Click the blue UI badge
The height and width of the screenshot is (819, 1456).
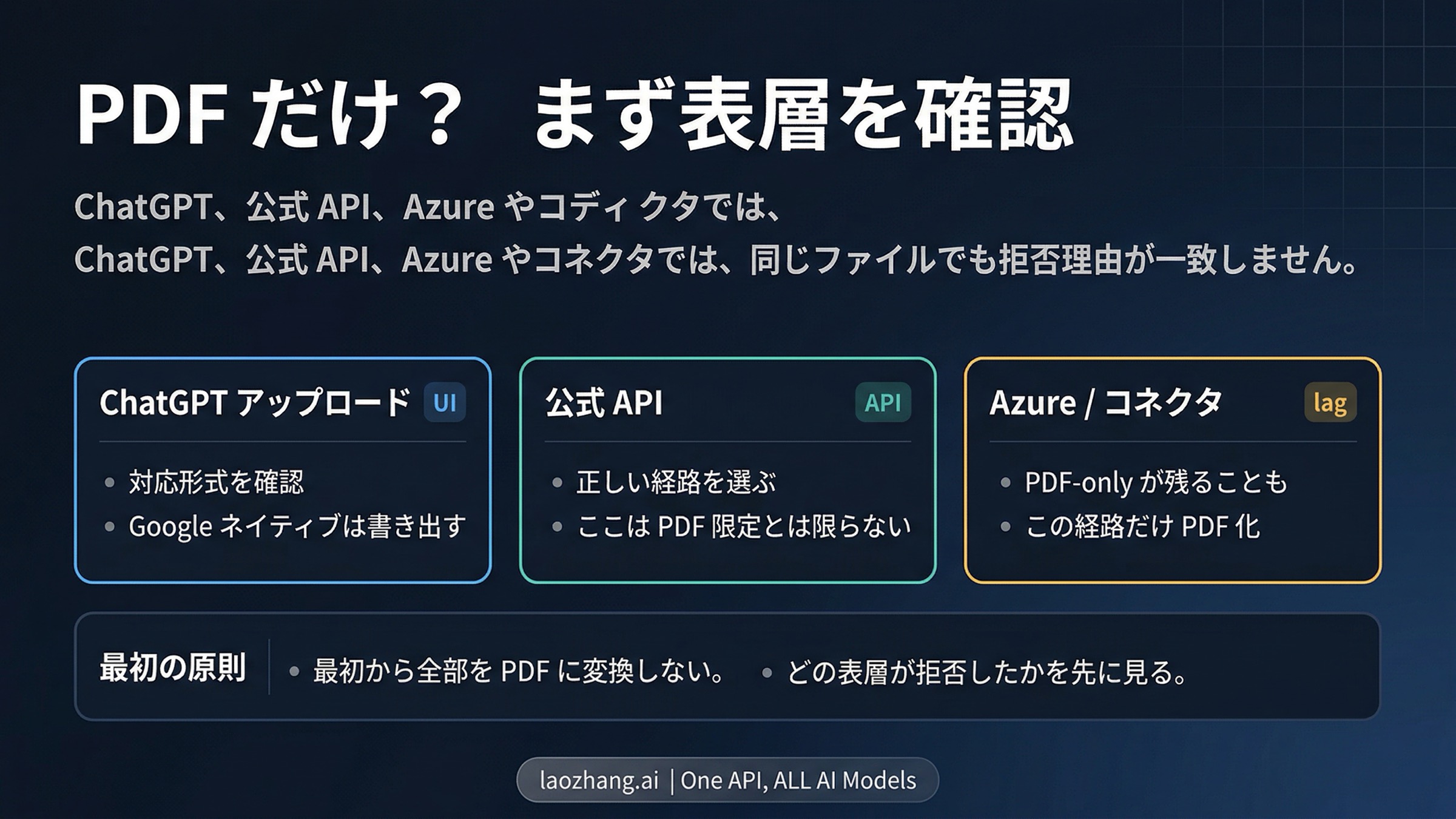tap(445, 402)
